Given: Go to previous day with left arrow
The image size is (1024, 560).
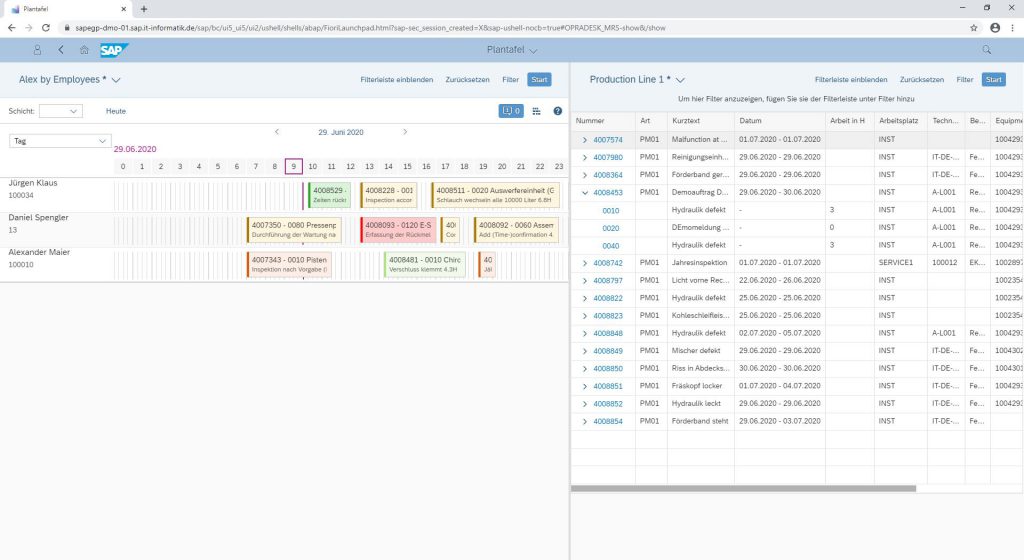Looking at the screenshot, I should coord(277,132).
